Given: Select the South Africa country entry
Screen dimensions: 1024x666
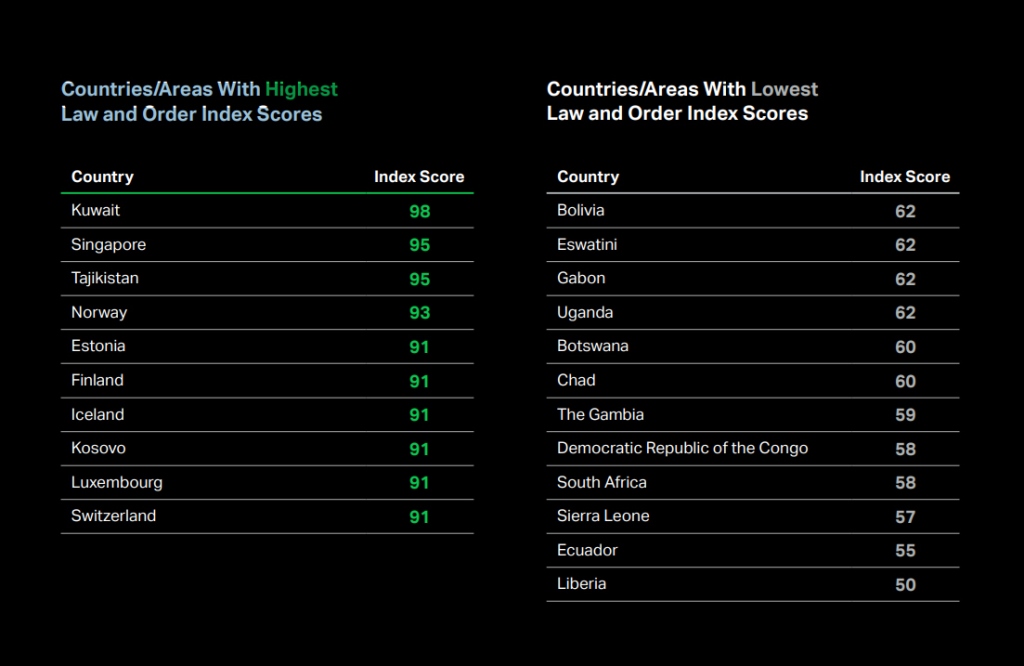Looking at the screenshot, I should coord(601,482).
